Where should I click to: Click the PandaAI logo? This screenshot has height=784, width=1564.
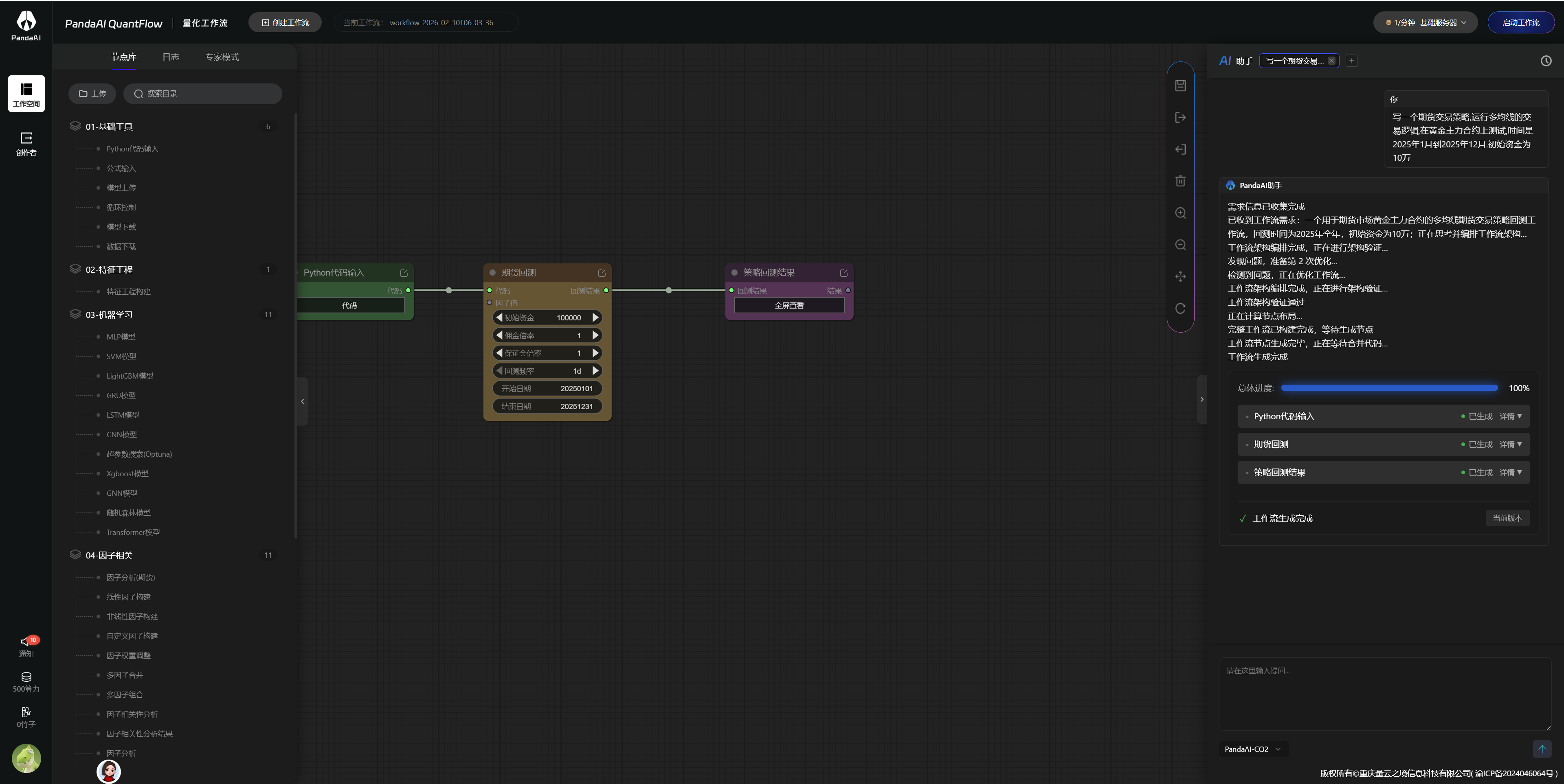pos(26,26)
